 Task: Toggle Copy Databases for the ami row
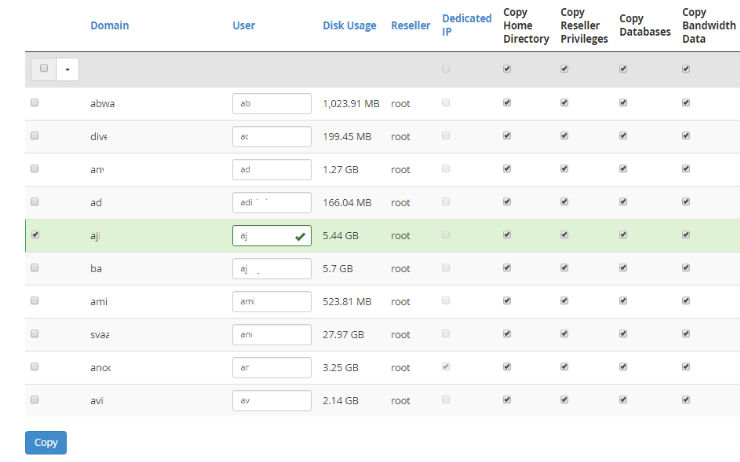pos(623,301)
